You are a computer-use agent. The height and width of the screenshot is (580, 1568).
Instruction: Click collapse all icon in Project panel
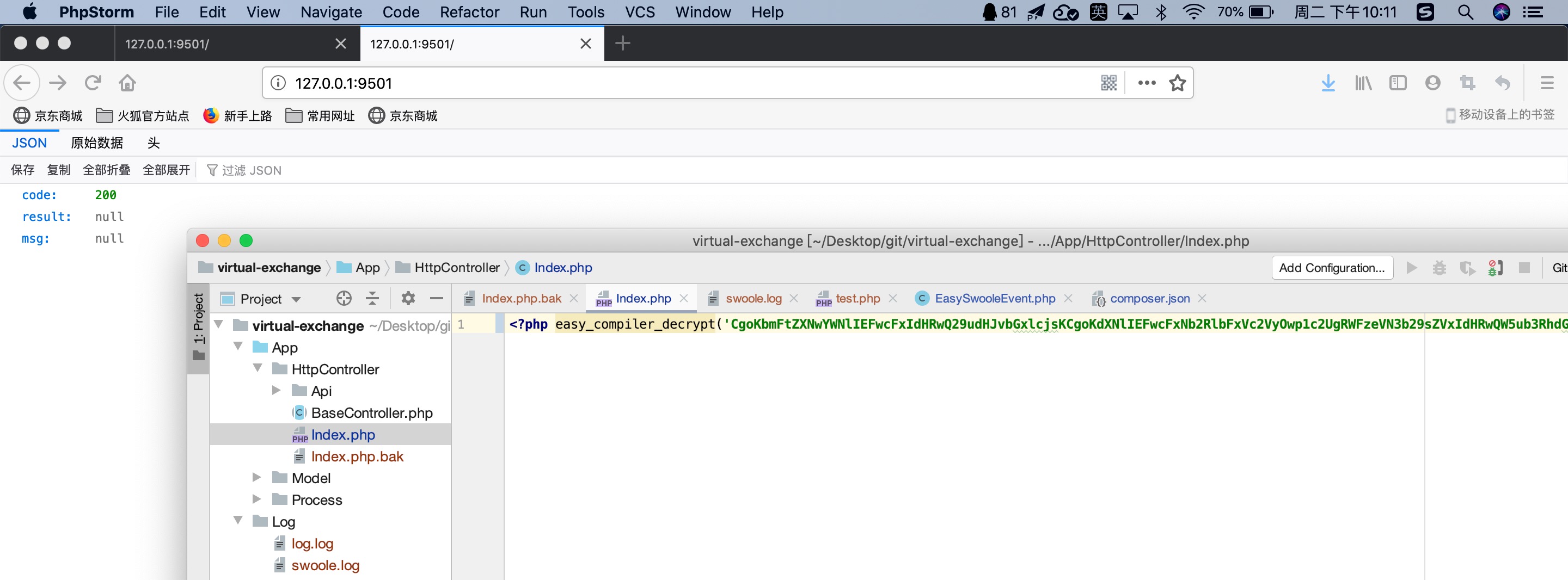(372, 298)
